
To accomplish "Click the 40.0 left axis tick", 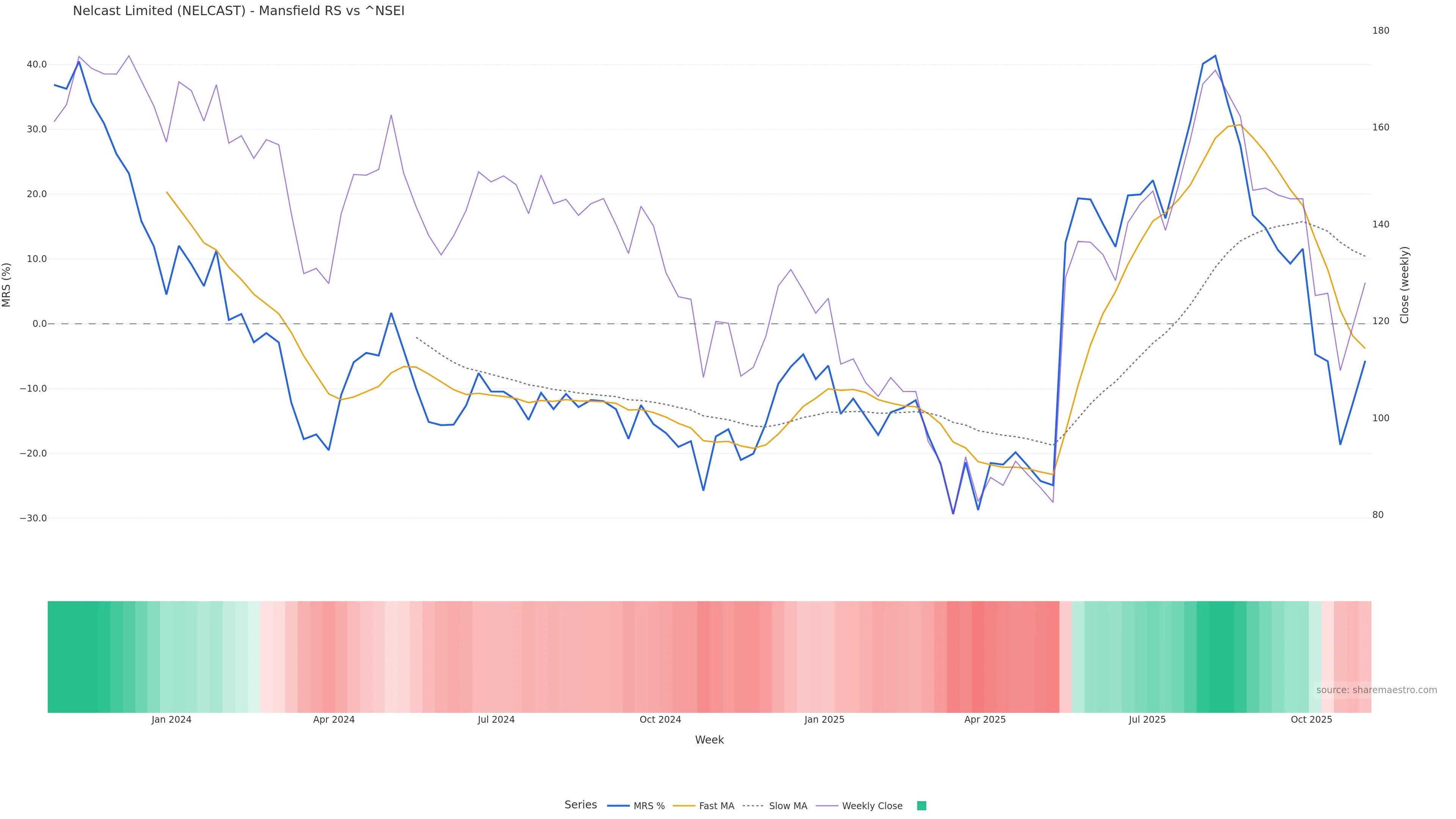I will pyautogui.click(x=37, y=64).
